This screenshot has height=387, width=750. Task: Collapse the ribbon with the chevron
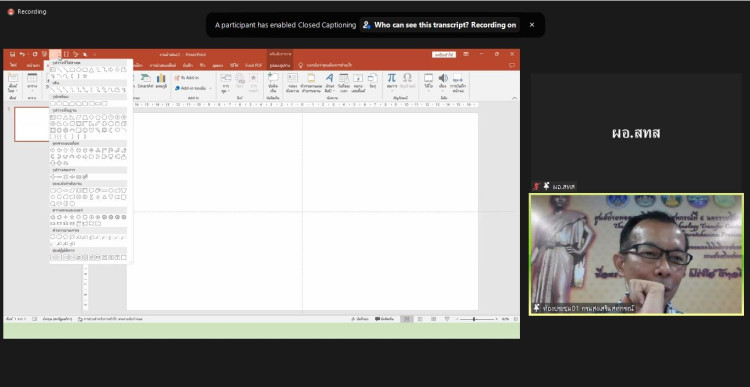coord(515,98)
